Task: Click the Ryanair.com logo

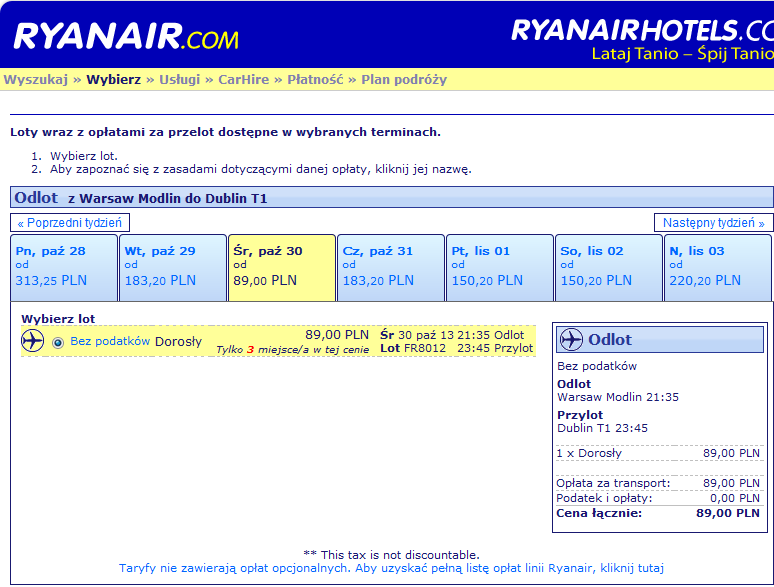Action: (x=126, y=36)
